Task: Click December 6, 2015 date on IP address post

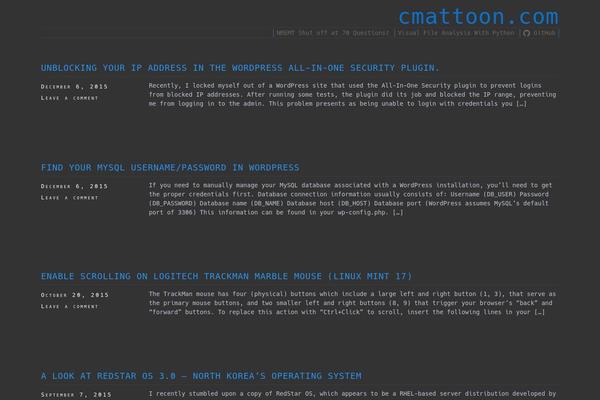Action: coord(75,87)
